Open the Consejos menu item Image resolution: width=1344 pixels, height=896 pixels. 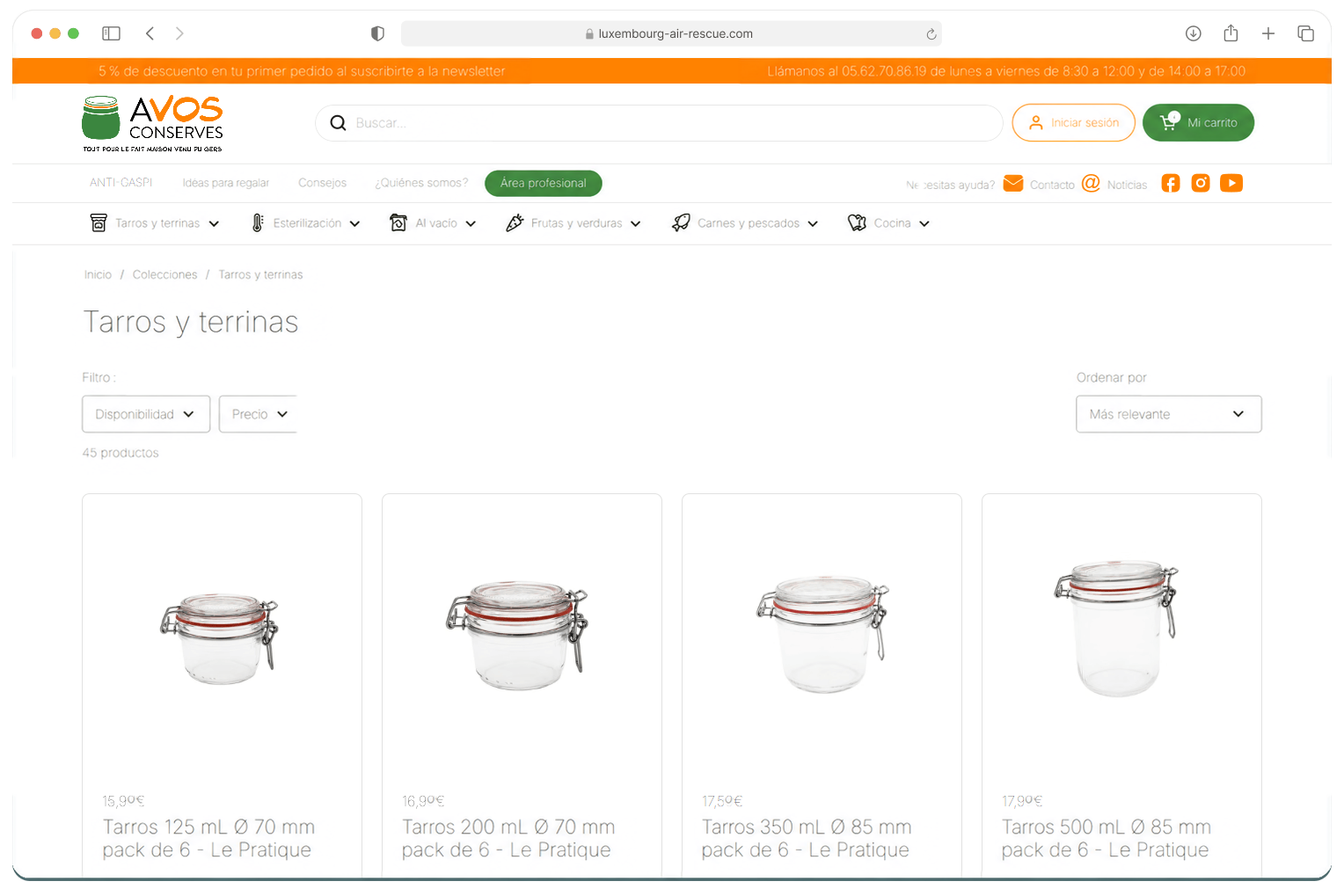point(322,183)
